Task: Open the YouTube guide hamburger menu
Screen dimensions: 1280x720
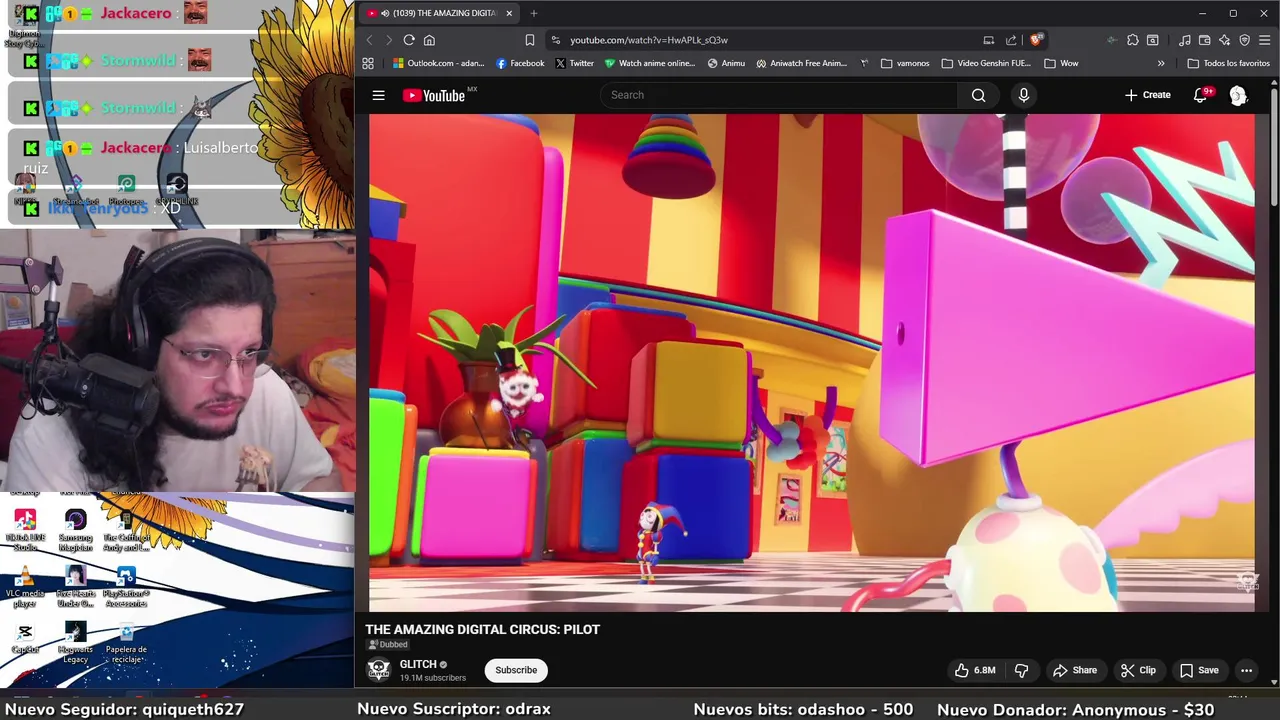Action: click(378, 95)
